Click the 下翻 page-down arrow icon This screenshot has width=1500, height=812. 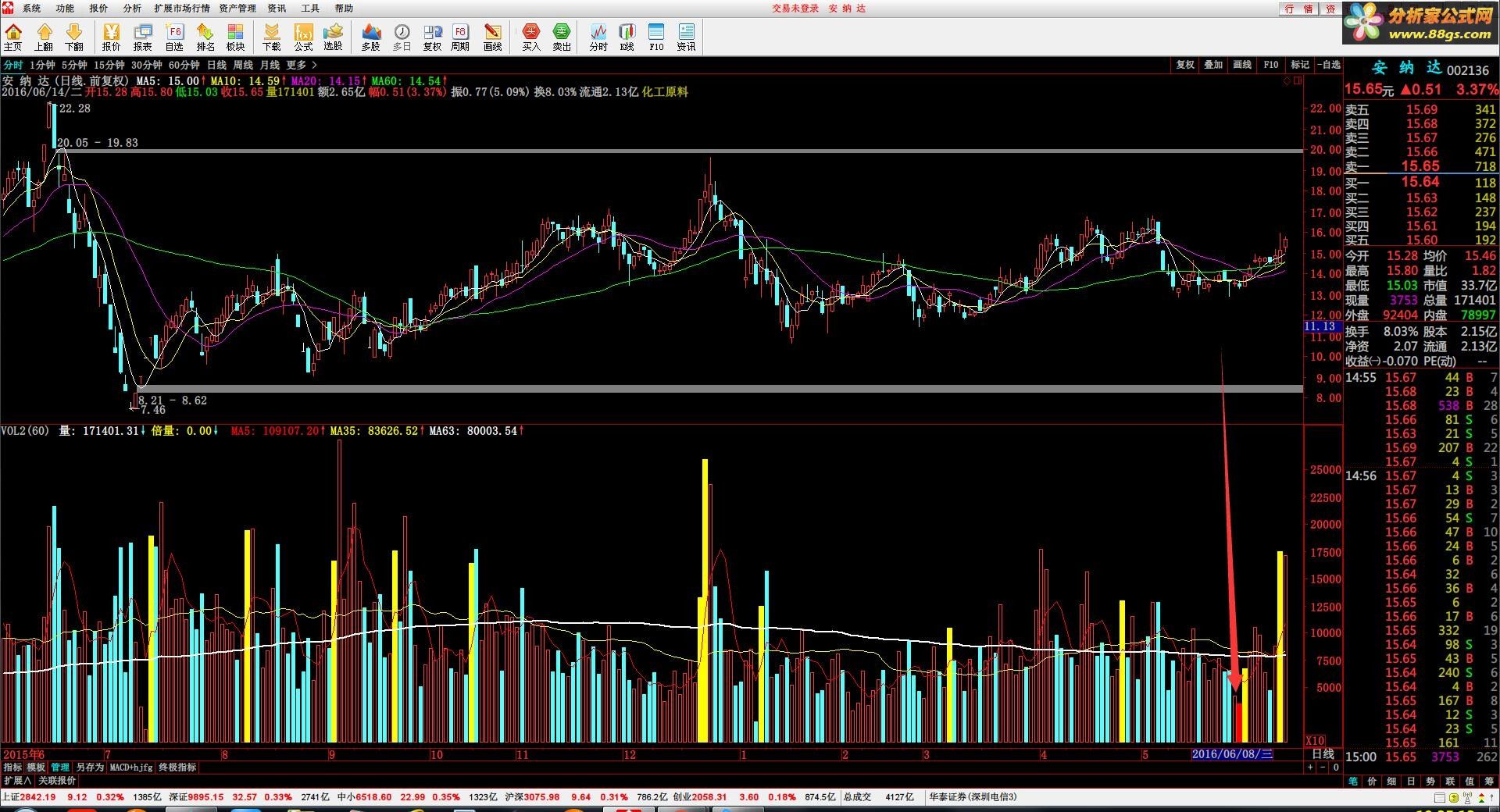coord(74,37)
